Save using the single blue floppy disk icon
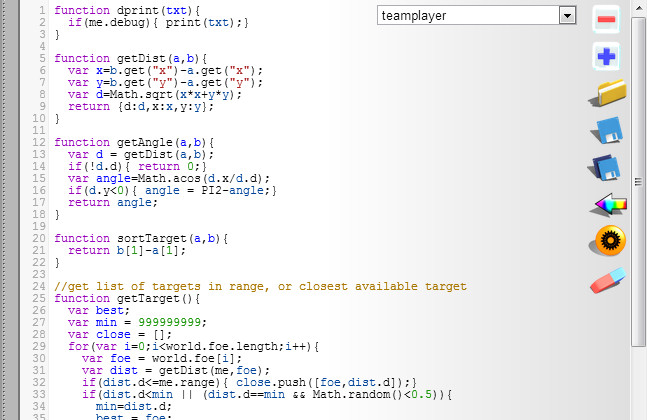The width and height of the screenshot is (647, 420). [607, 130]
